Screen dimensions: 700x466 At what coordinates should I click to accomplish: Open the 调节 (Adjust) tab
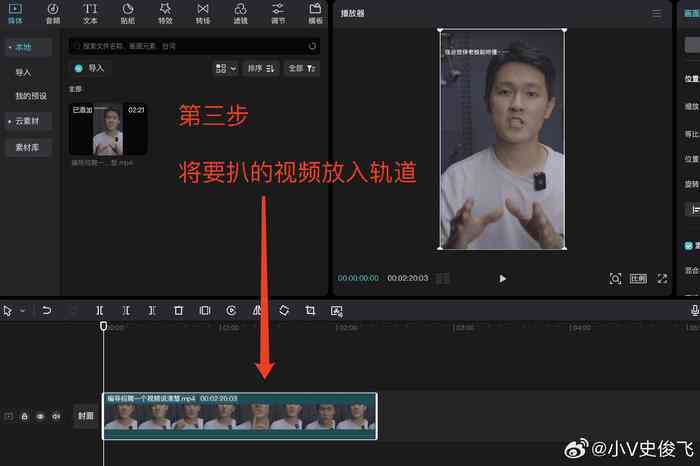(x=278, y=13)
